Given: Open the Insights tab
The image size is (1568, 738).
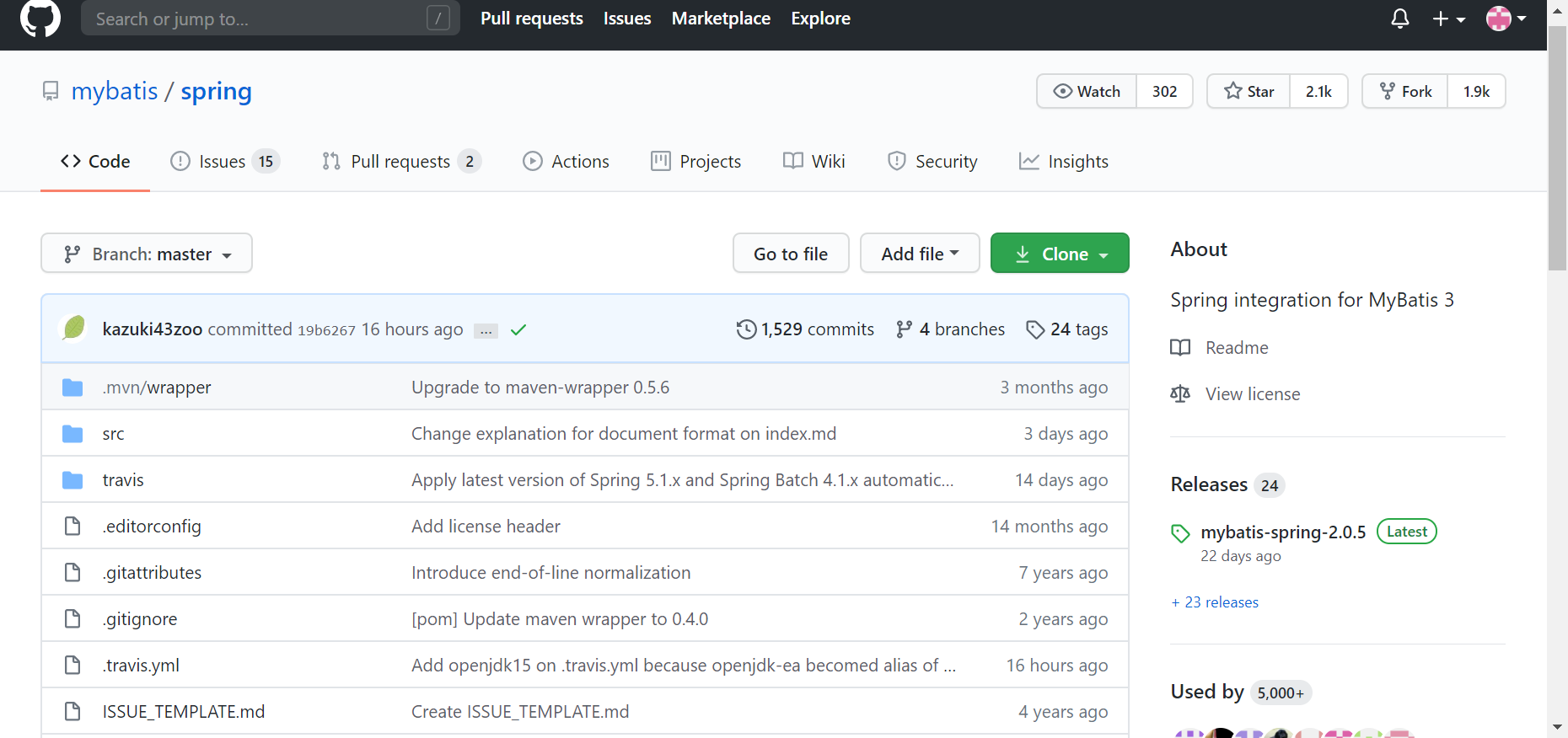Looking at the screenshot, I should pos(1064,162).
